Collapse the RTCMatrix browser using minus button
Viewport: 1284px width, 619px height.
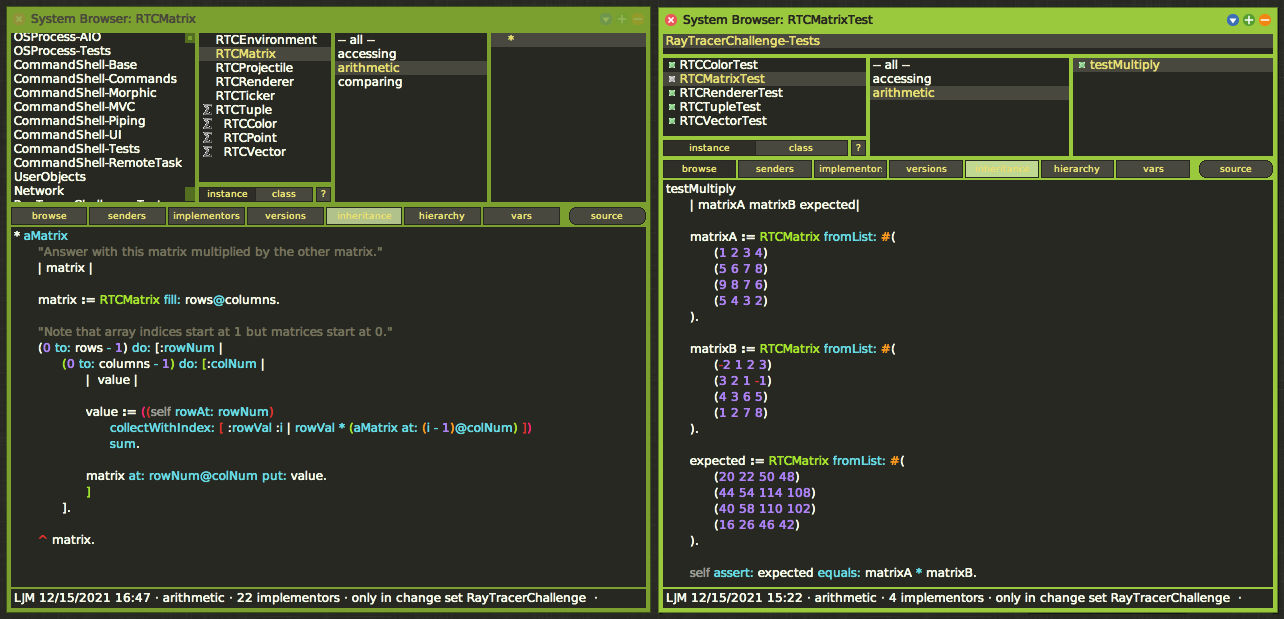pyautogui.click(x=637, y=19)
